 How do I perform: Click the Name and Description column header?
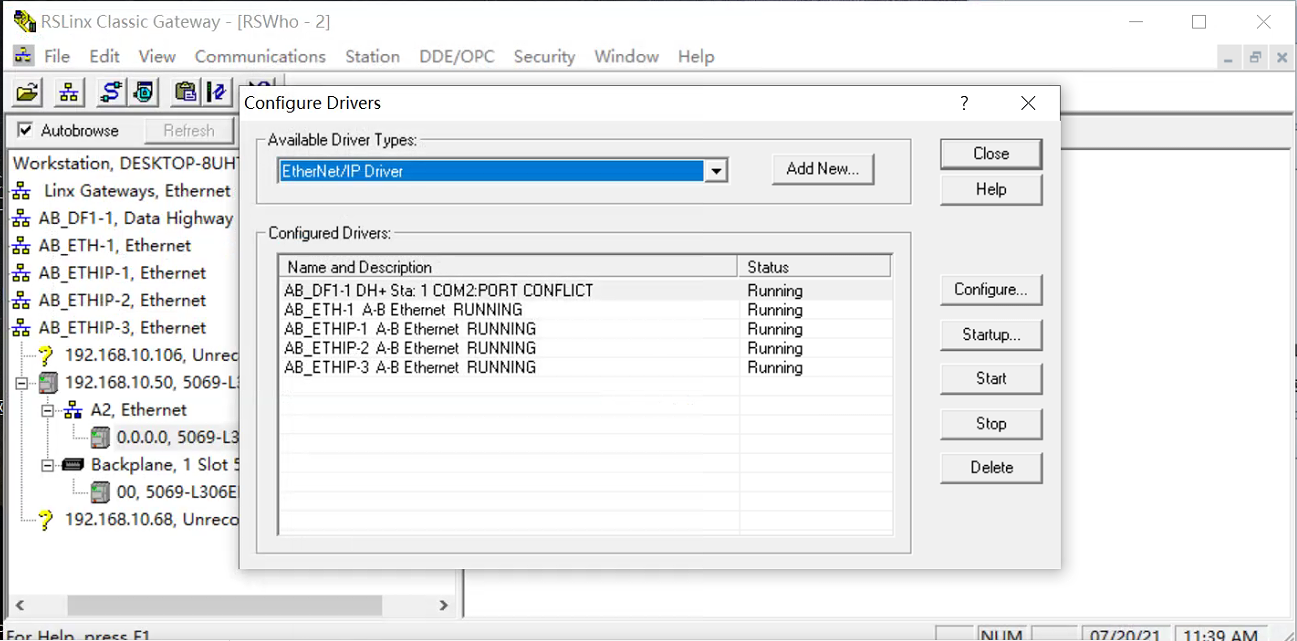509,267
